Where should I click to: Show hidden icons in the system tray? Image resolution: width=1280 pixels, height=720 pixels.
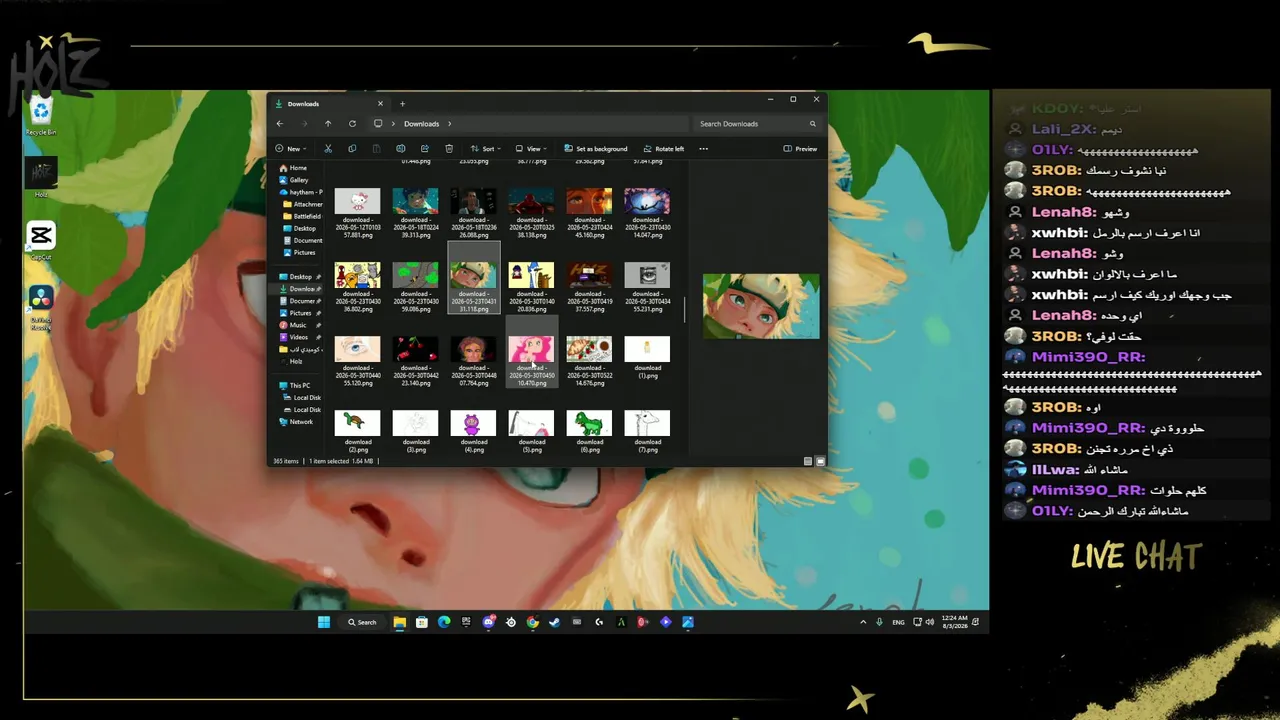(863, 622)
